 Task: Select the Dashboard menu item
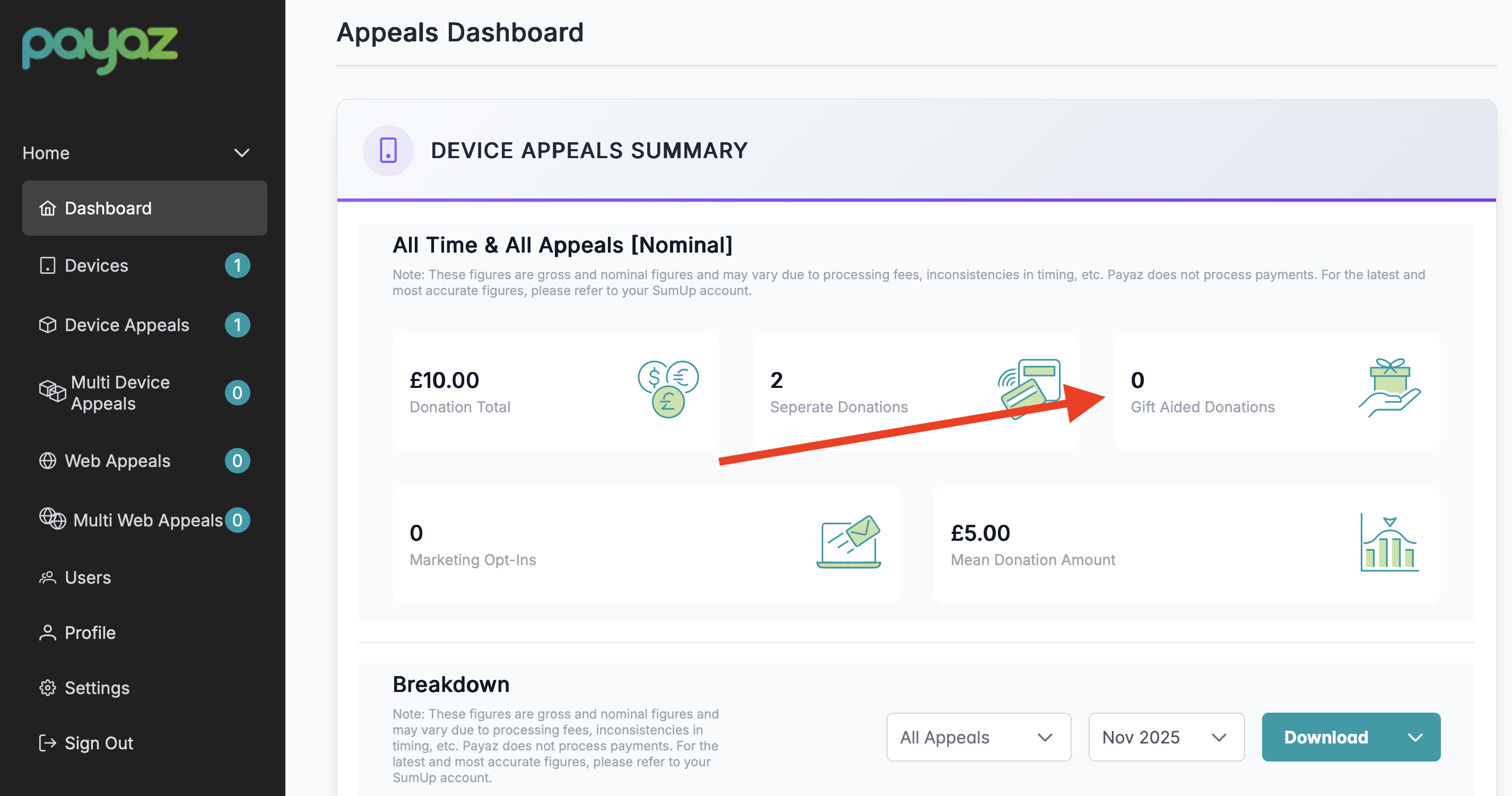point(144,208)
